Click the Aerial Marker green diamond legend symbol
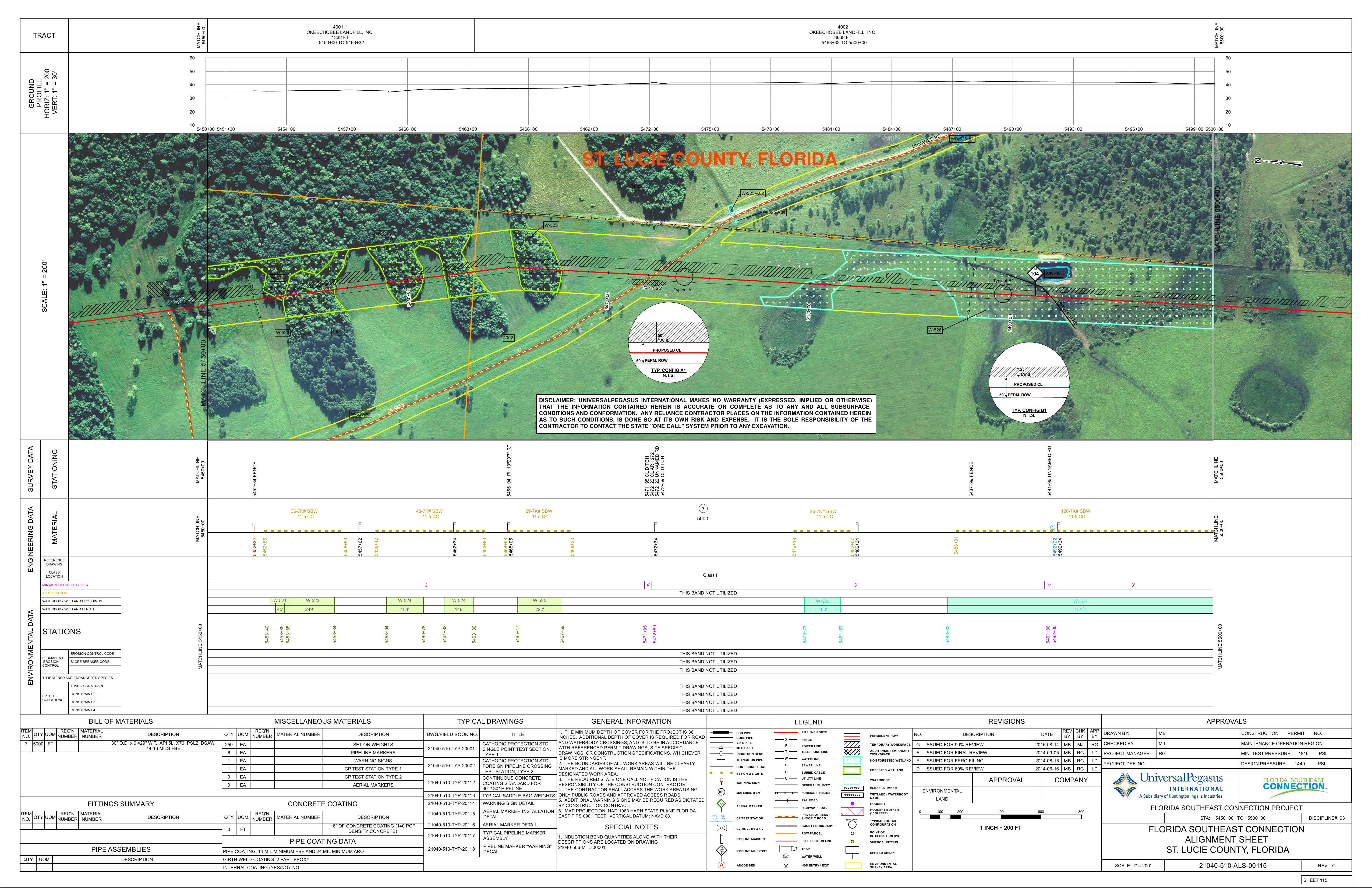 721,804
